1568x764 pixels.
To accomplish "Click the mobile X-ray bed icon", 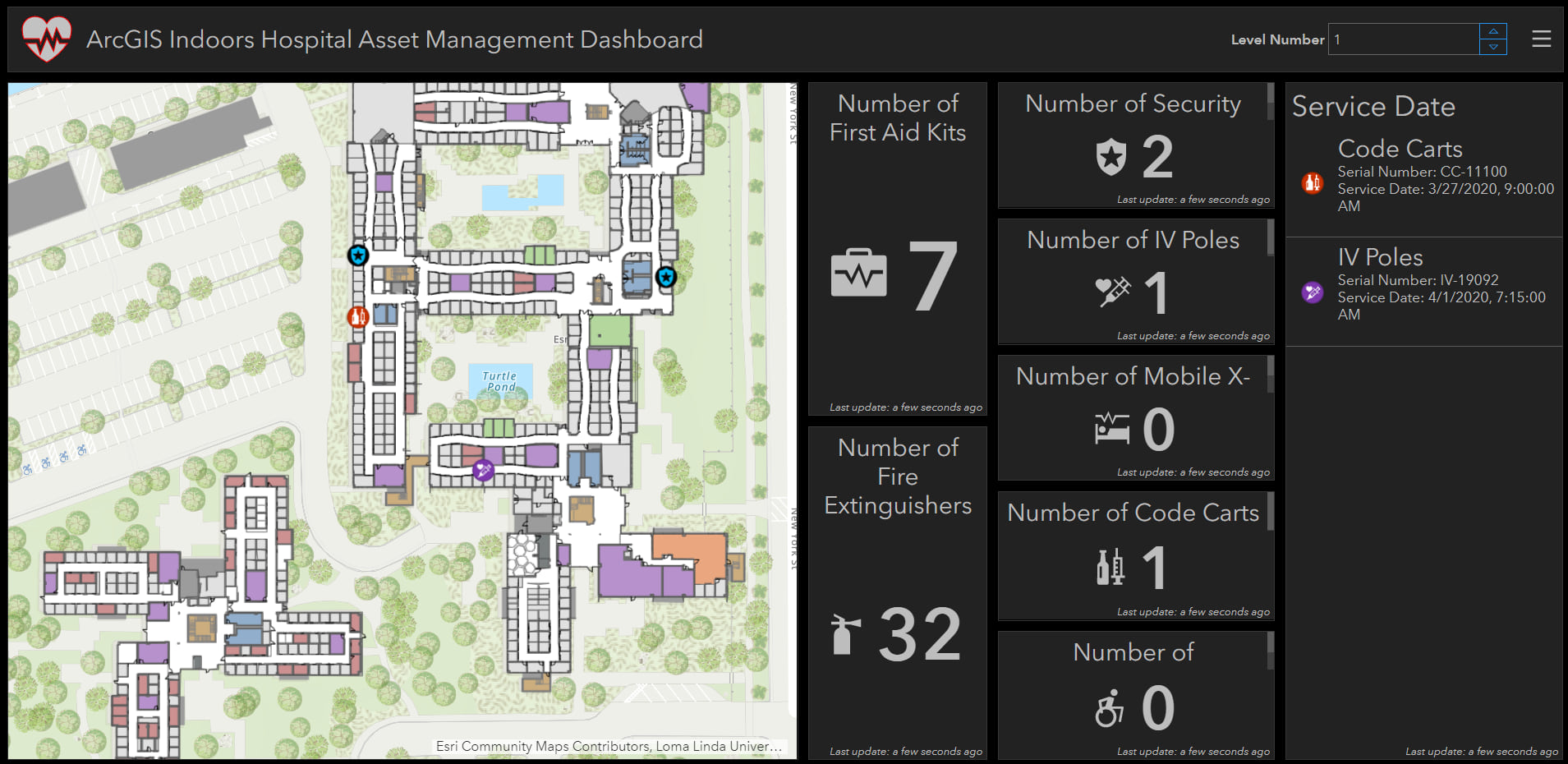I will (1112, 428).
